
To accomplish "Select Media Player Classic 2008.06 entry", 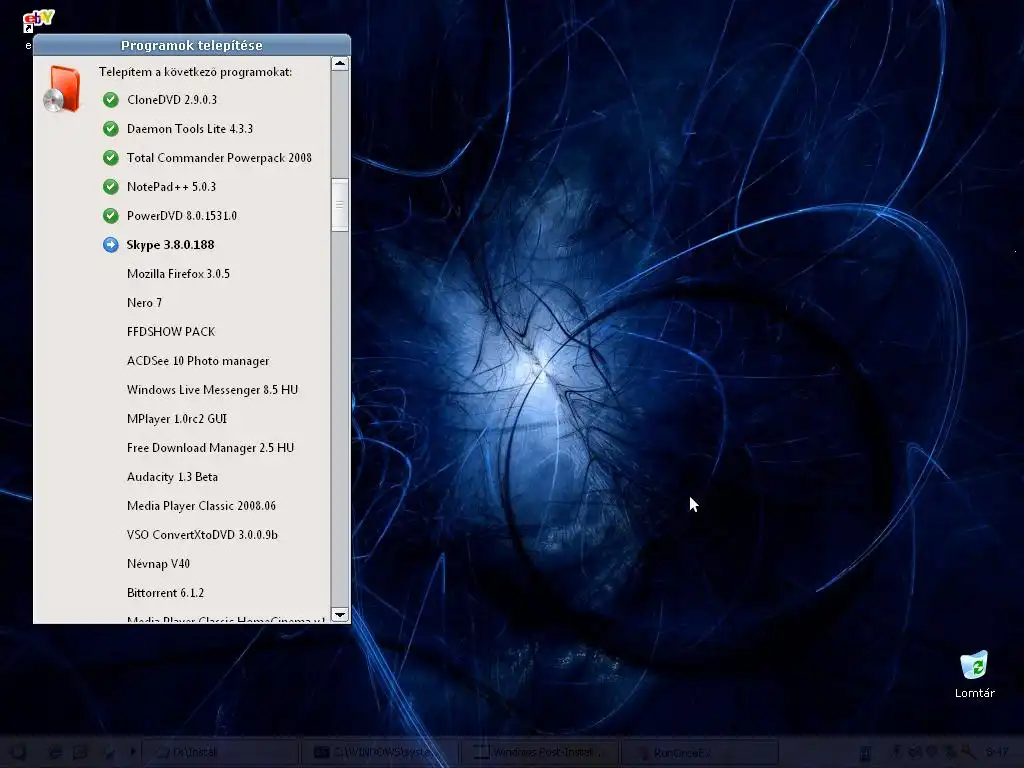I will [x=201, y=505].
